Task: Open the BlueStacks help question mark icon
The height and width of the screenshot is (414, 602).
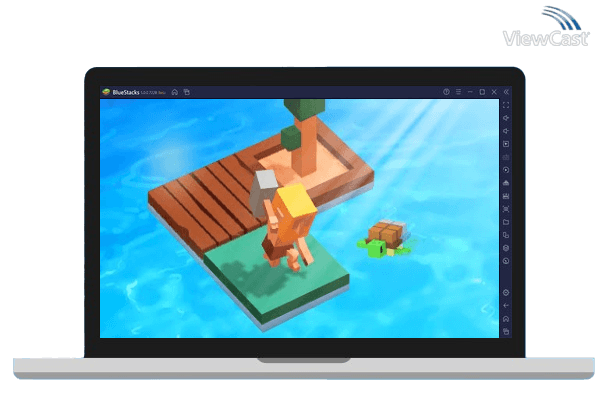Action: [x=446, y=92]
